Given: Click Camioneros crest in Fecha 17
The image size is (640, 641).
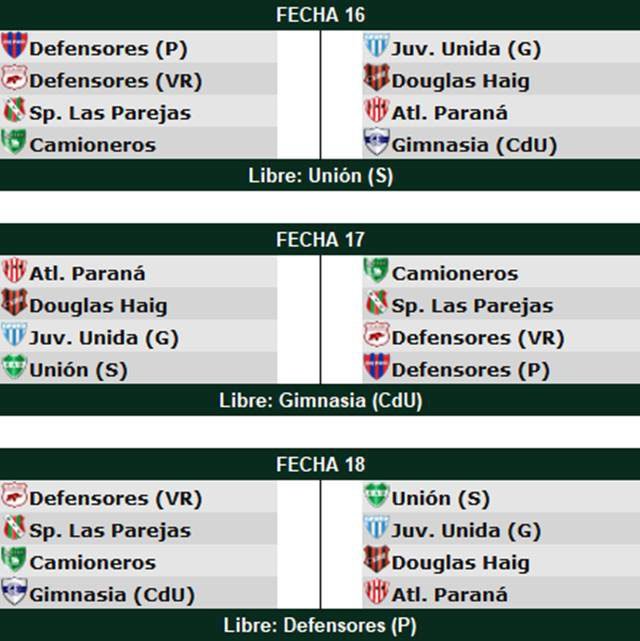Looking at the screenshot, I should point(376,272).
